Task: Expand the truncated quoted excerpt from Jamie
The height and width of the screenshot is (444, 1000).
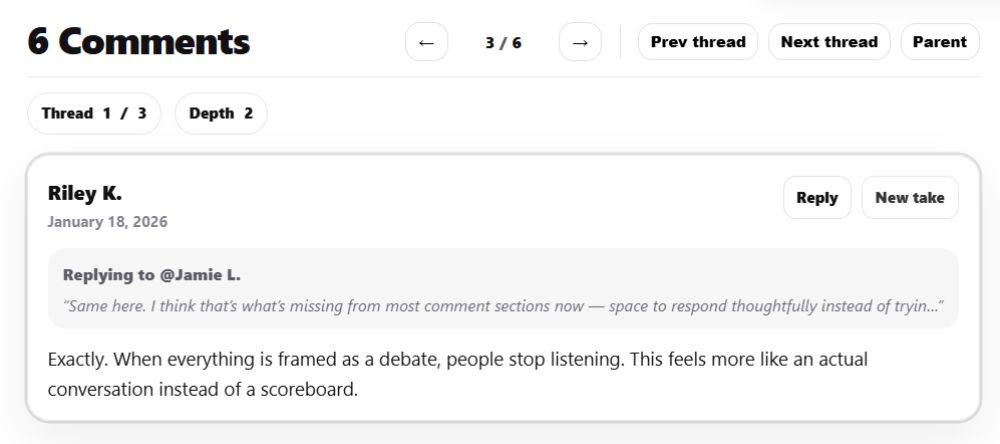Action: [504, 306]
